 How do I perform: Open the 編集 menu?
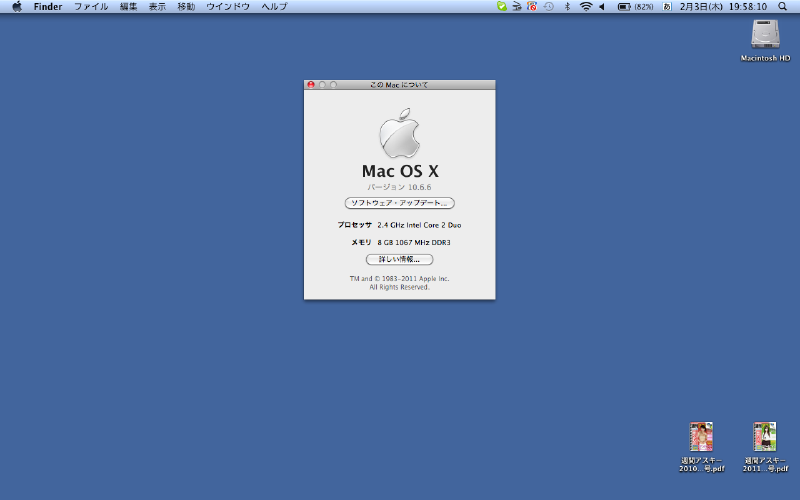129,7
